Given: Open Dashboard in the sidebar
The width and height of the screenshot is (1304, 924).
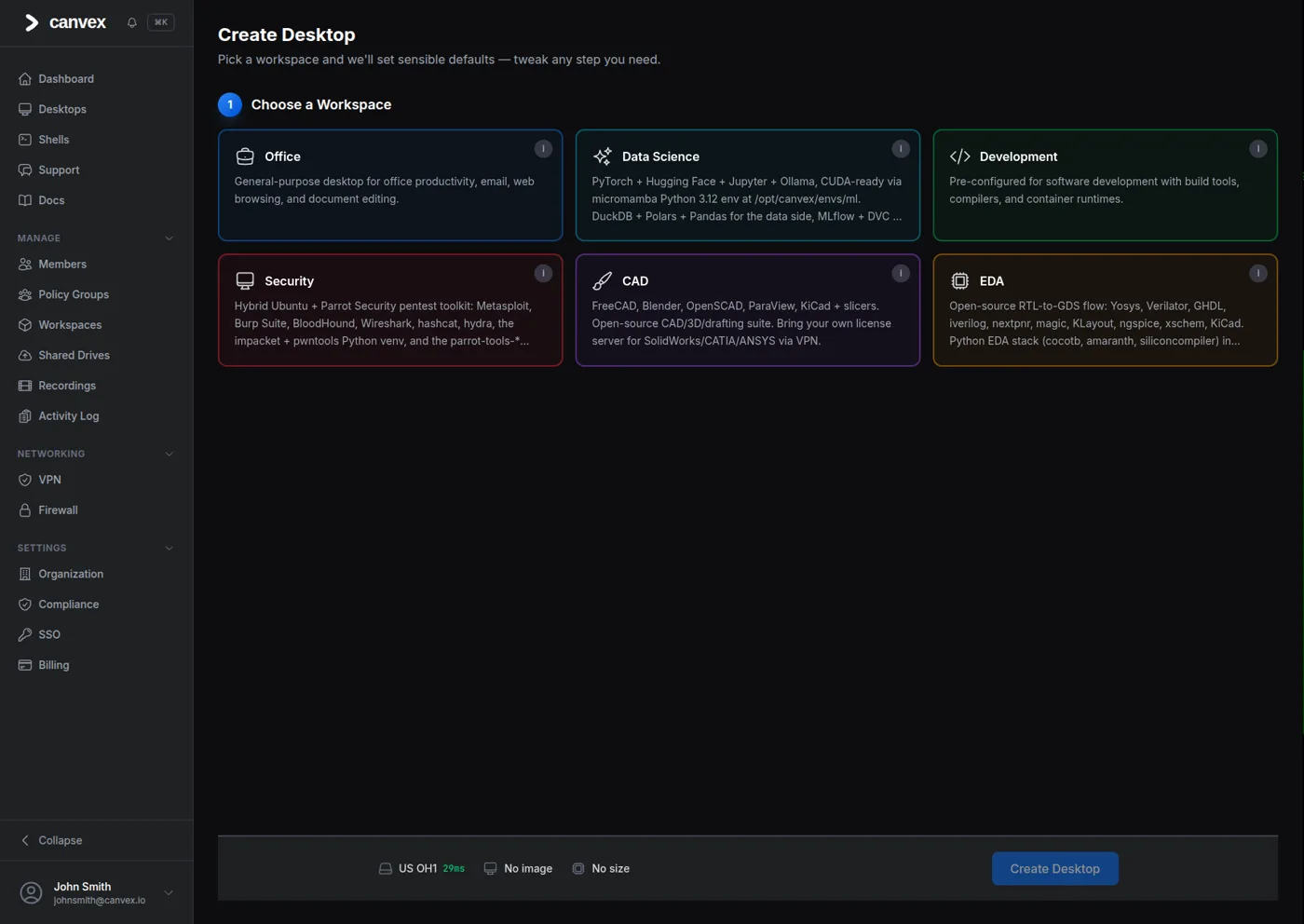Looking at the screenshot, I should 97,79.
